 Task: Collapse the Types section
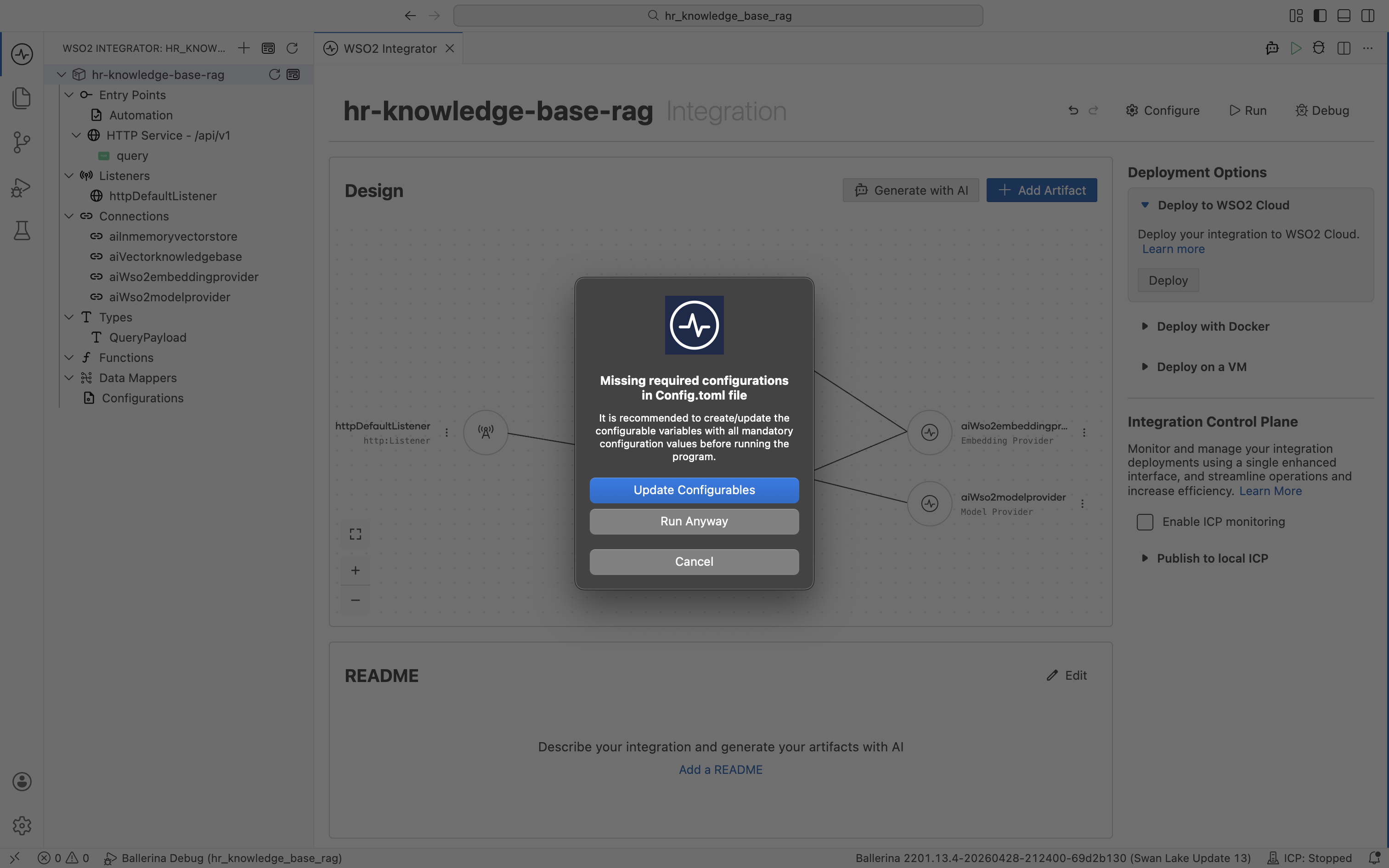69,317
